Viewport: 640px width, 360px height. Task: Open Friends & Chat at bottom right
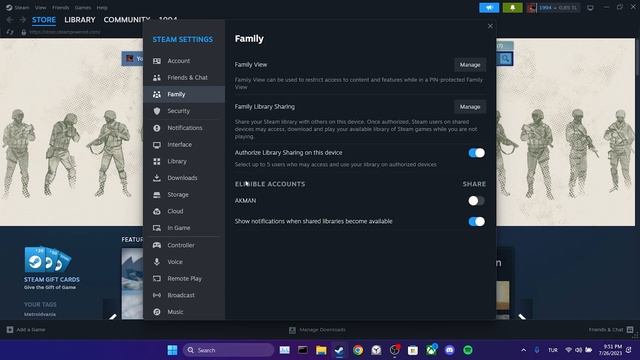[611, 330]
